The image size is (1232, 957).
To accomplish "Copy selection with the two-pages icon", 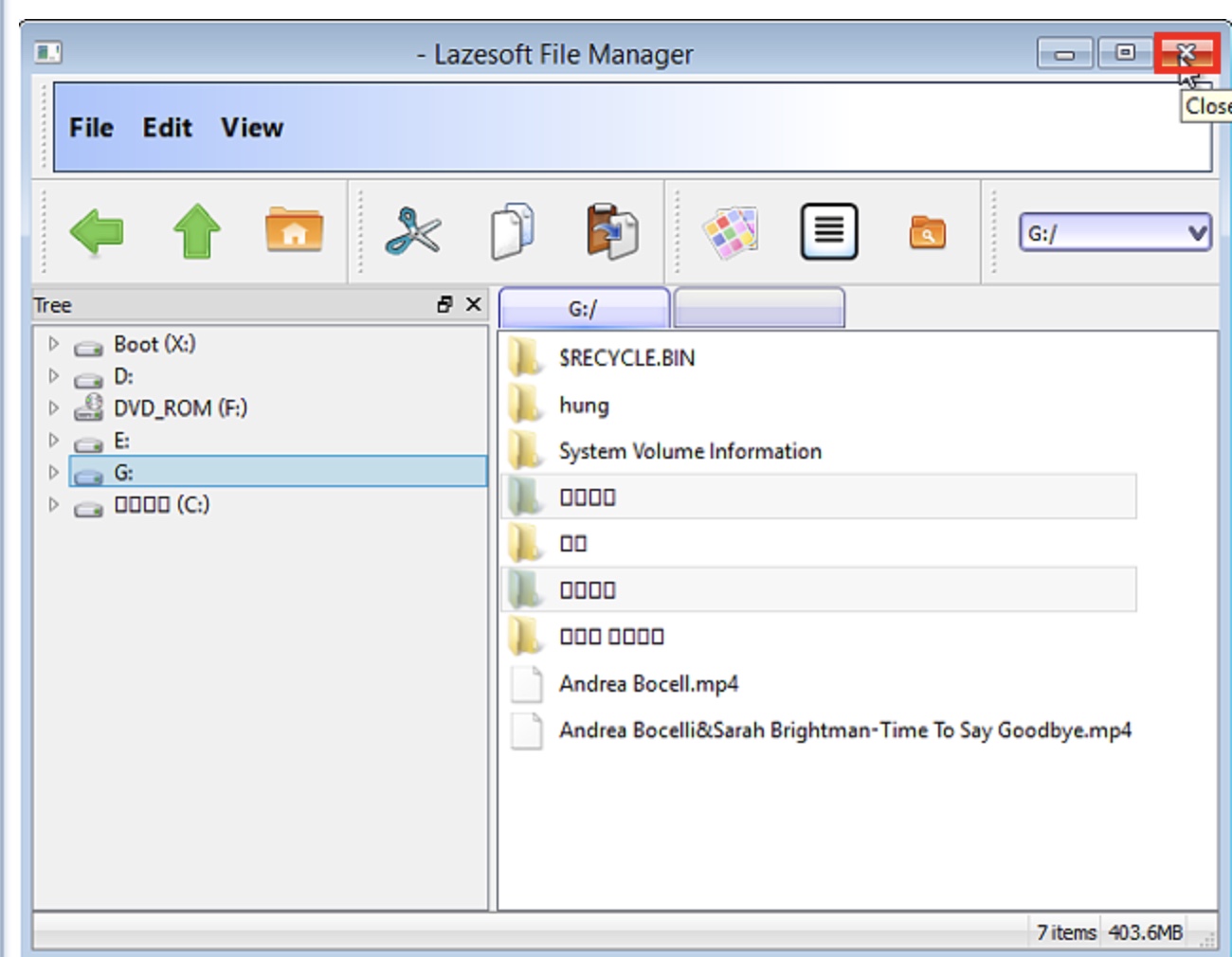I will (513, 231).
